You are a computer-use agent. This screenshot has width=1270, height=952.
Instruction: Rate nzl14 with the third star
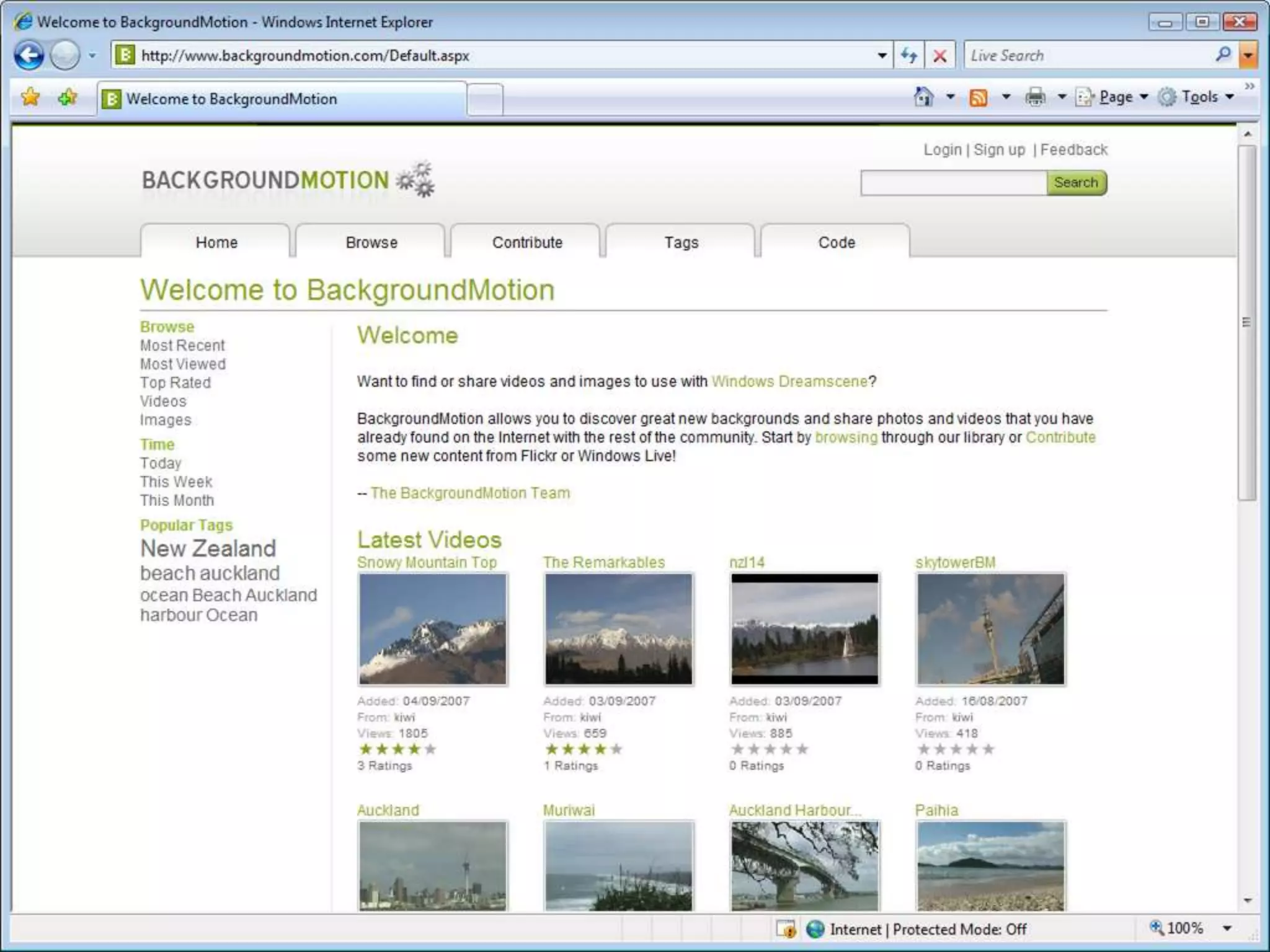[x=770, y=749]
